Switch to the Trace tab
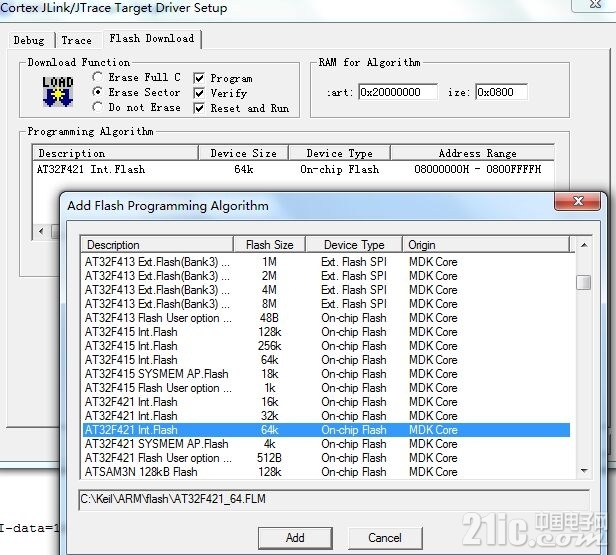The image size is (616, 555). pyautogui.click(x=77, y=40)
